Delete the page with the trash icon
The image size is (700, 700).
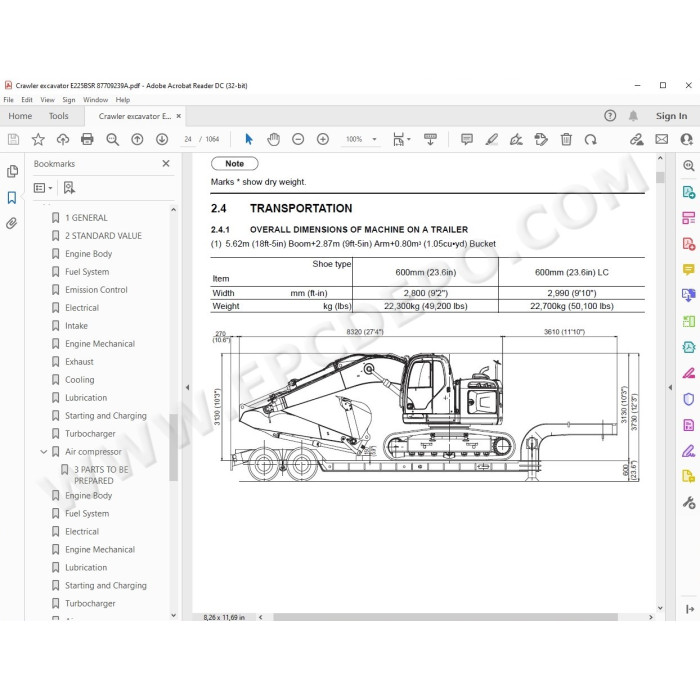[x=566, y=139]
